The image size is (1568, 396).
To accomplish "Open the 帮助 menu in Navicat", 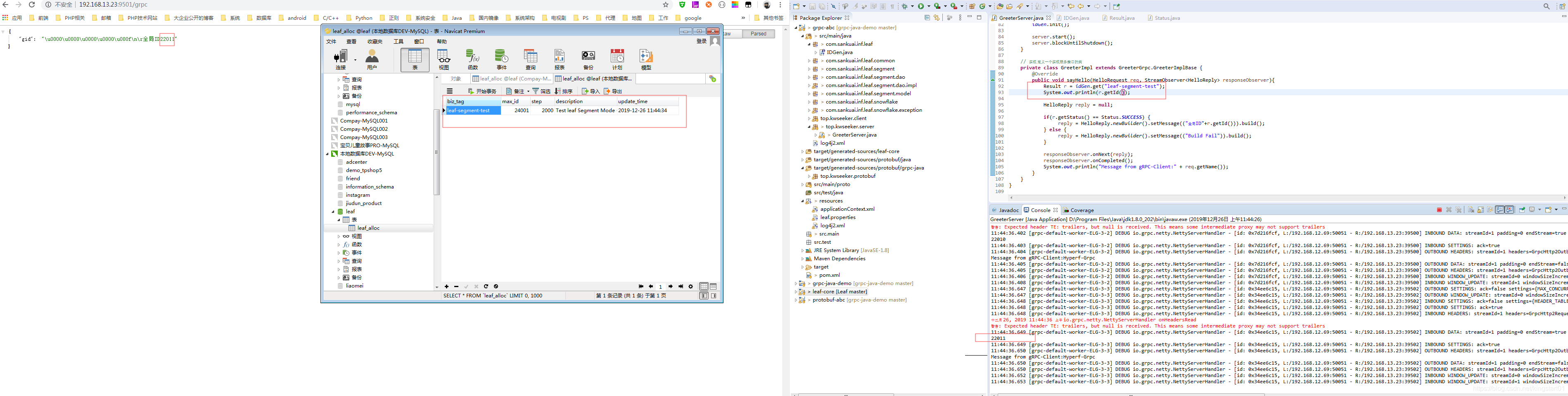I will (442, 42).
